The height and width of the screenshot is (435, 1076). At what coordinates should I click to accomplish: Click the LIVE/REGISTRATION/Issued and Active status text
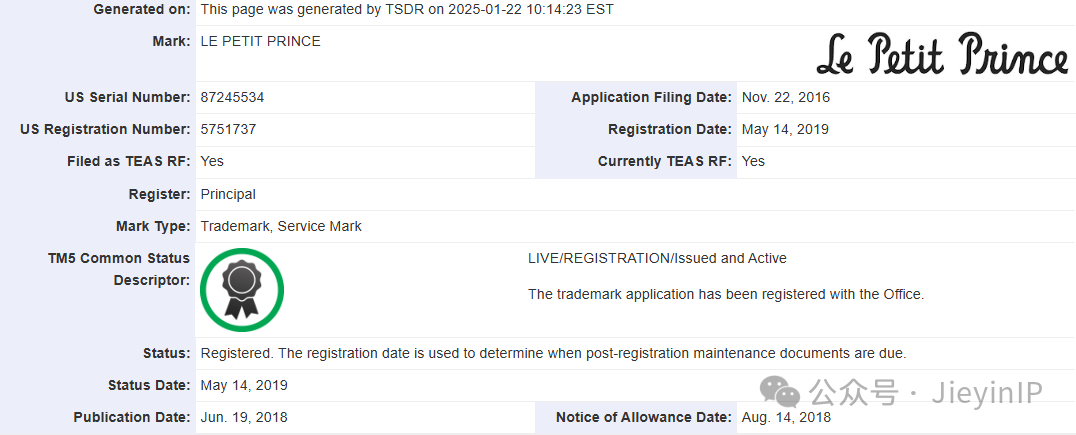(x=657, y=259)
